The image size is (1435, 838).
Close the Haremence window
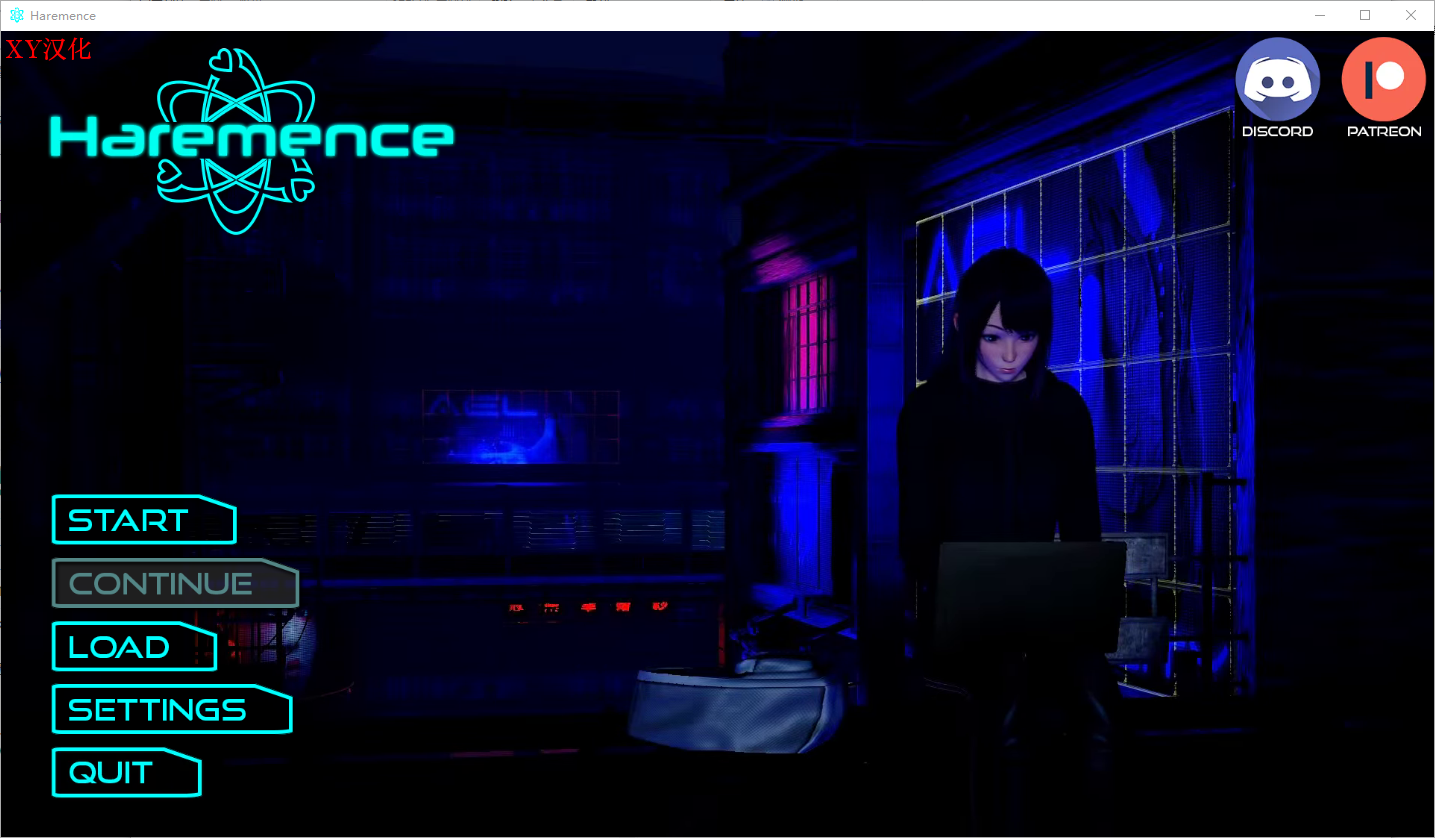[1411, 16]
